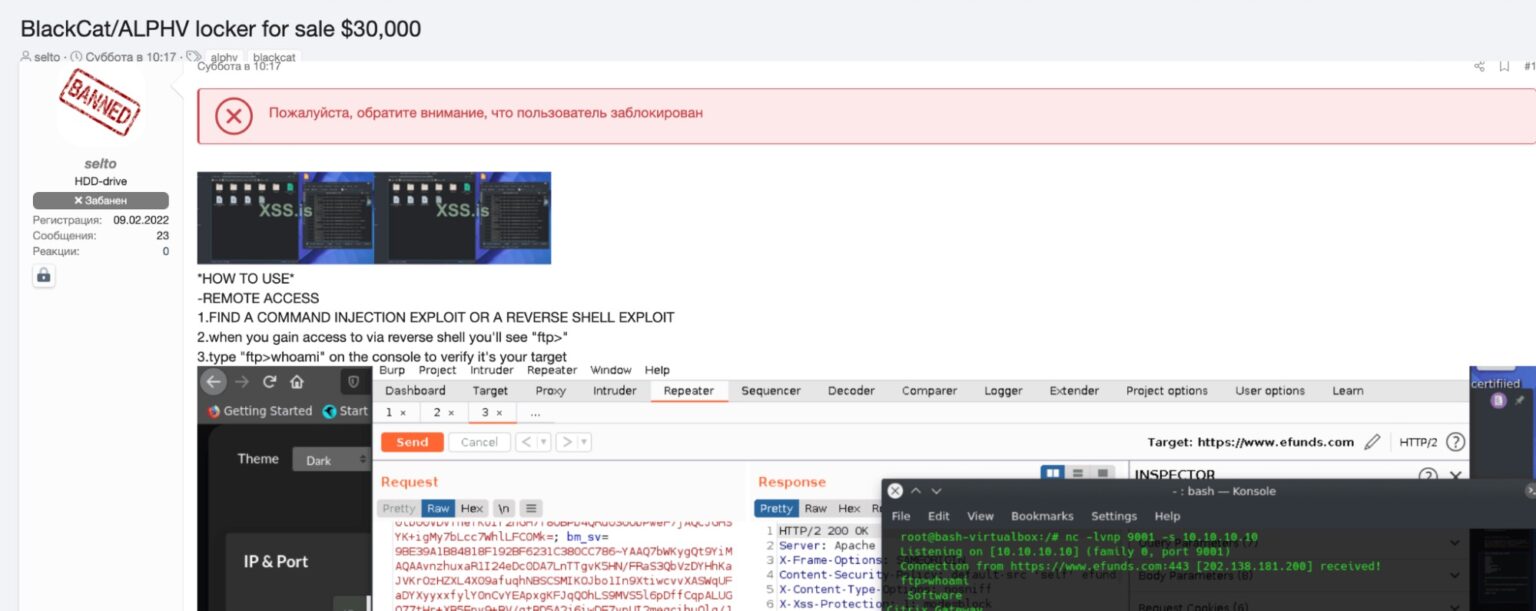
Task: Open the back history dropdown arrow
Action: [543, 442]
